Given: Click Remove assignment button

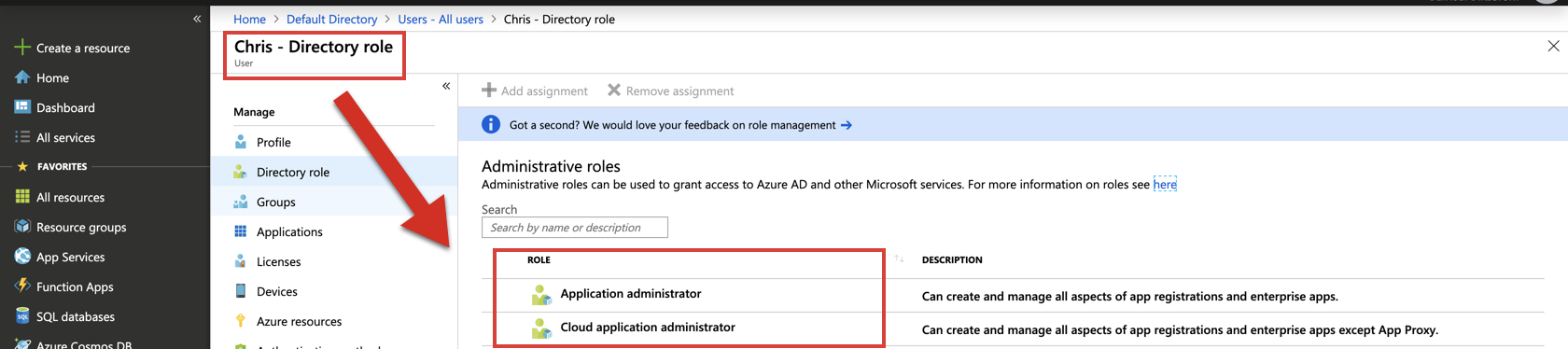Looking at the screenshot, I should 670,91.
